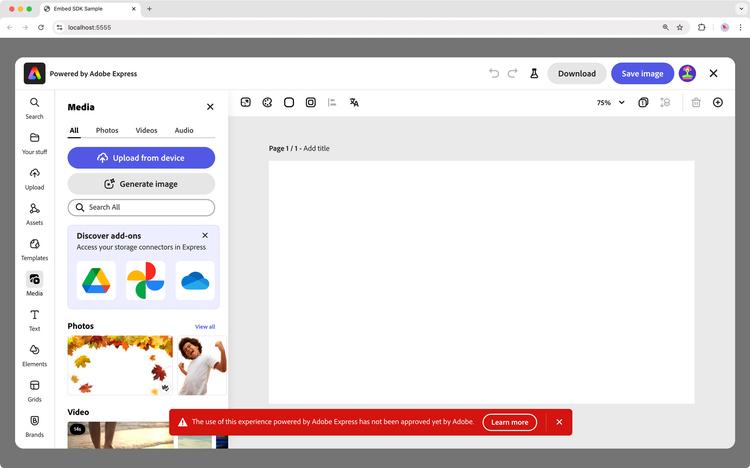Undo the last action
The height and width of the screenshot is (468, 750).
[x=494, y=73]
